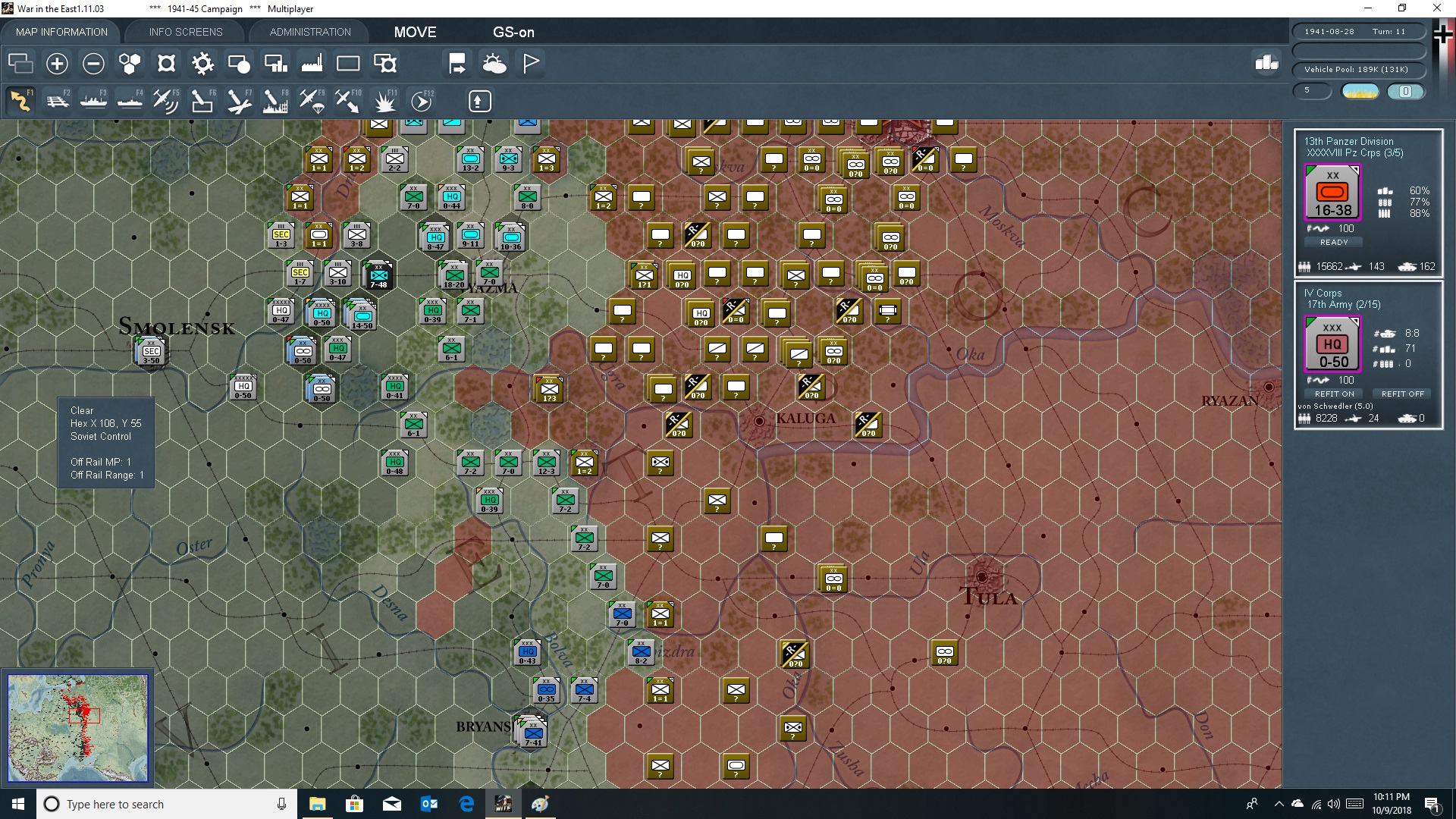Select the F7 Bomb airfield mode icon
This screenshot has height=819, width=1456.
coord(239,101)
